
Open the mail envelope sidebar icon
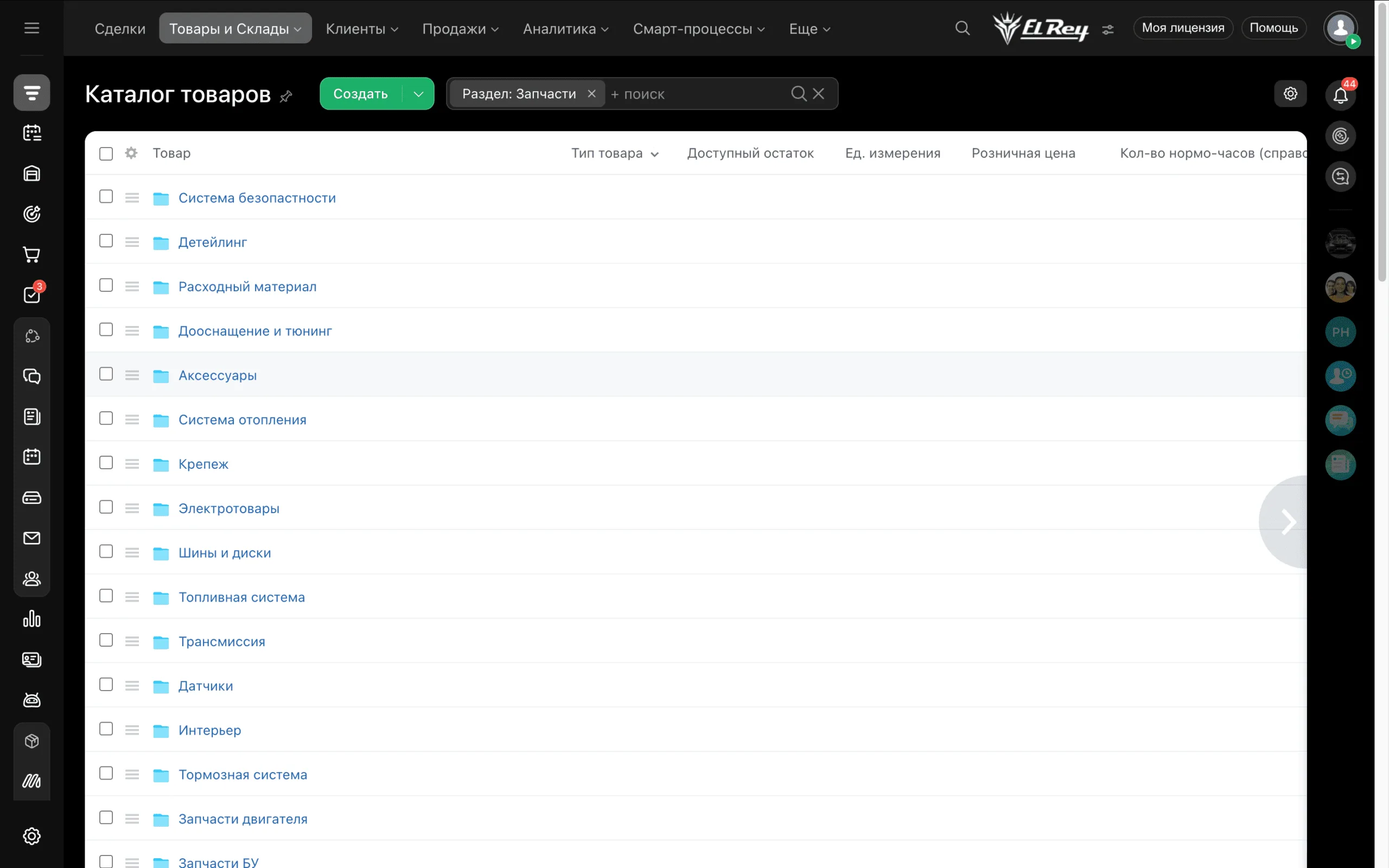pos(32,538)
